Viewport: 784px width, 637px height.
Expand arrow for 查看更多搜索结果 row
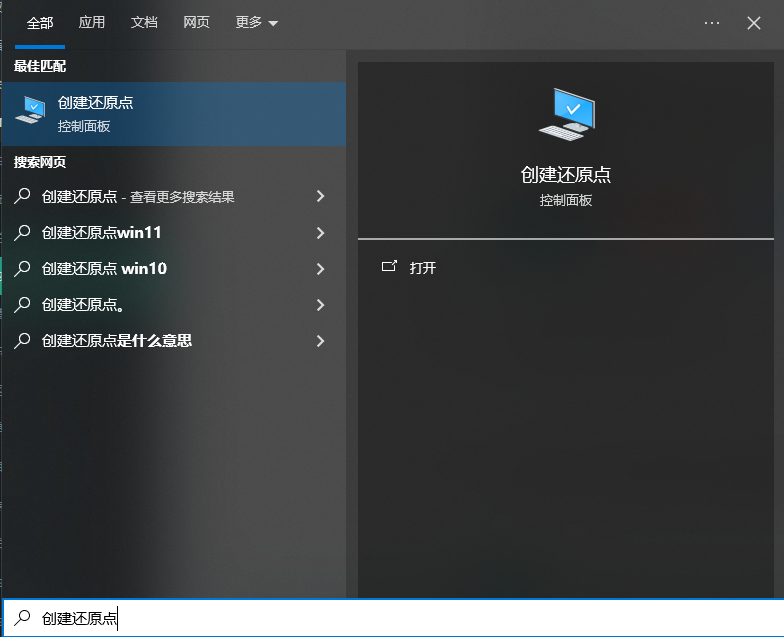click(x=320, y=196)
